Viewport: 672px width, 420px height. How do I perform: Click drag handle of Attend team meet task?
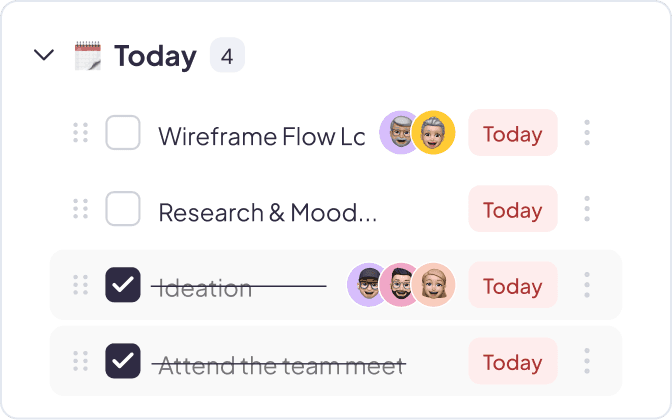[81, 361]
